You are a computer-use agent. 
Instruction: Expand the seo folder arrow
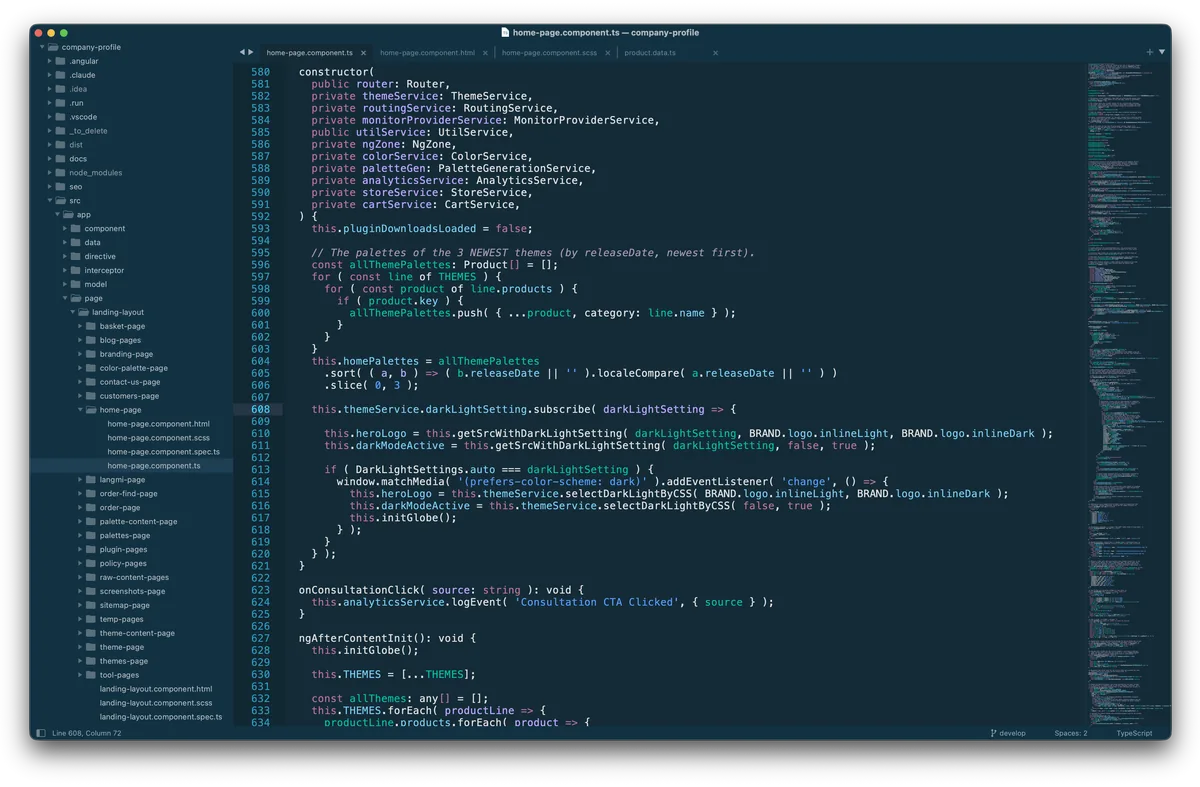[x=50, y=187]
